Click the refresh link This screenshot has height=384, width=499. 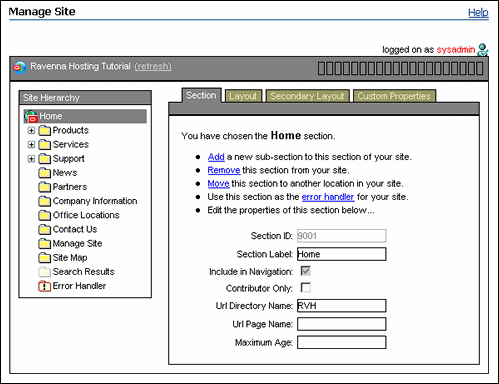[x=153, y=66]
